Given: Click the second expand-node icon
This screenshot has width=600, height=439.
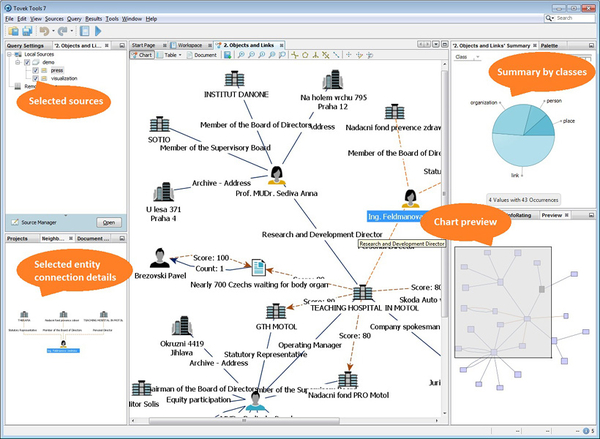Looking at the screenshot, I should pos(359,55).
